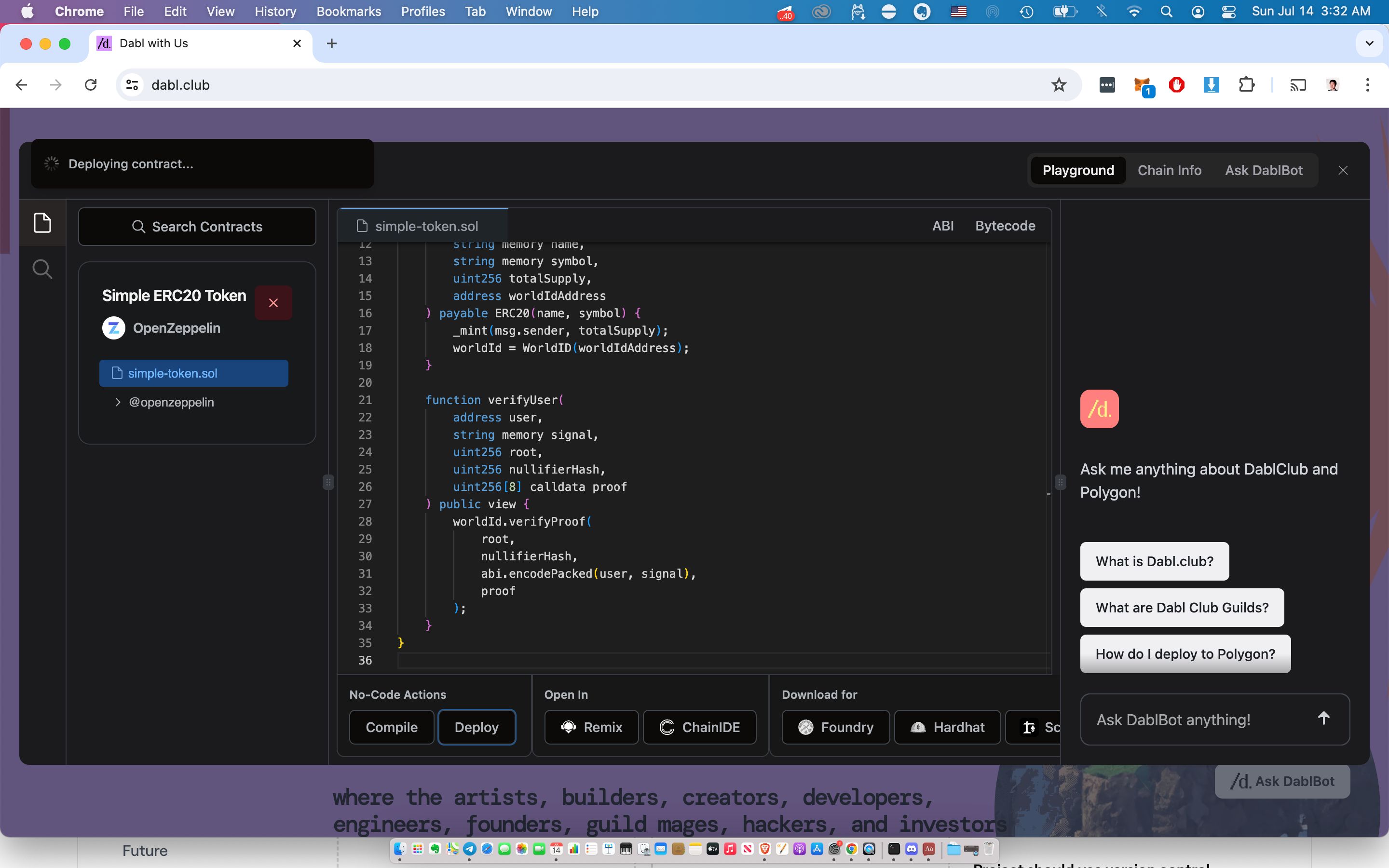1389x868 pixels.
Task: Click the OpenZeppelin logo icon
Action: click(114, 328)
